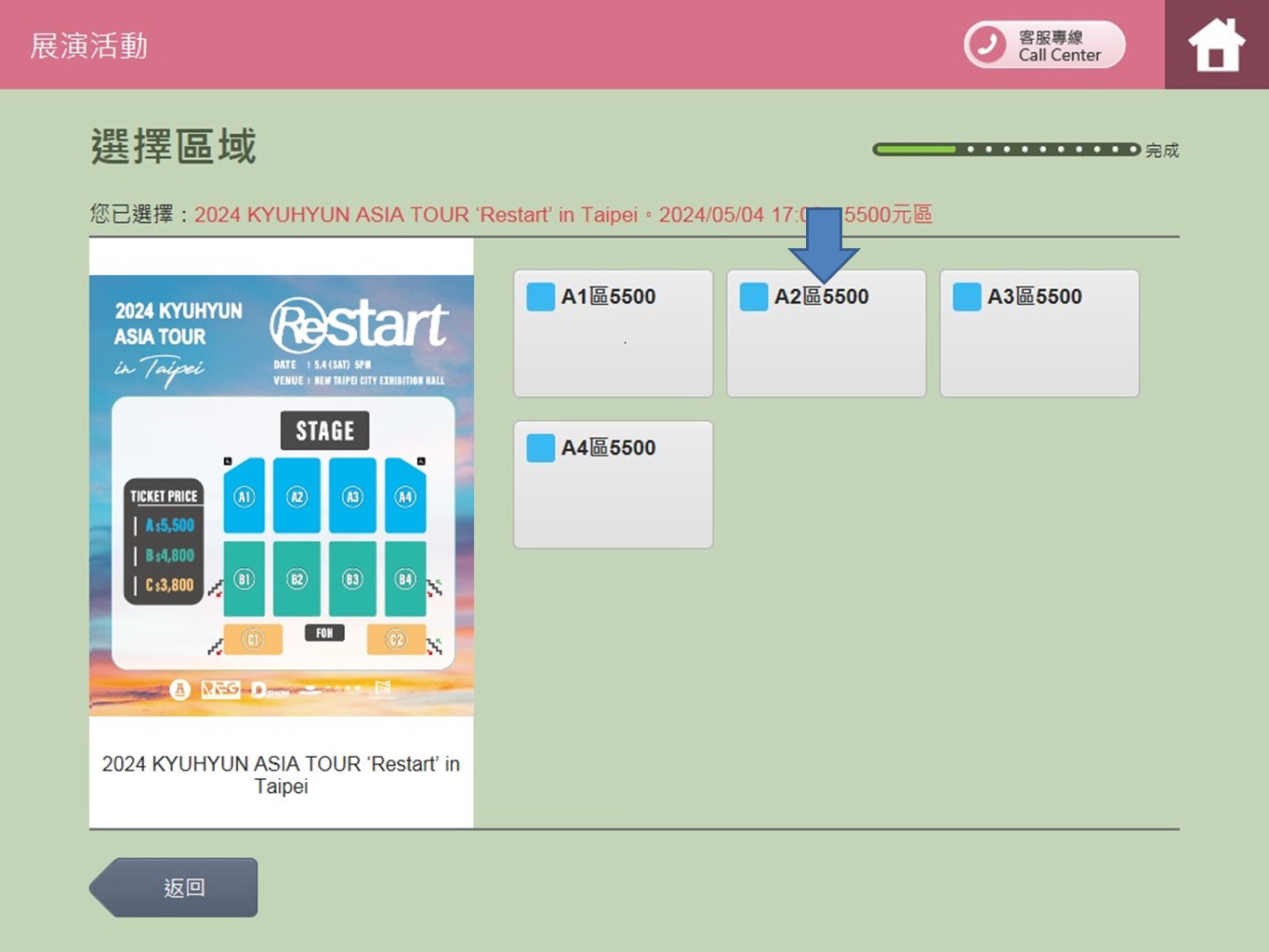The height and width of the screenshot is (952, 1269).
Task: Click the 展演活動 header title
Action: 89,46
